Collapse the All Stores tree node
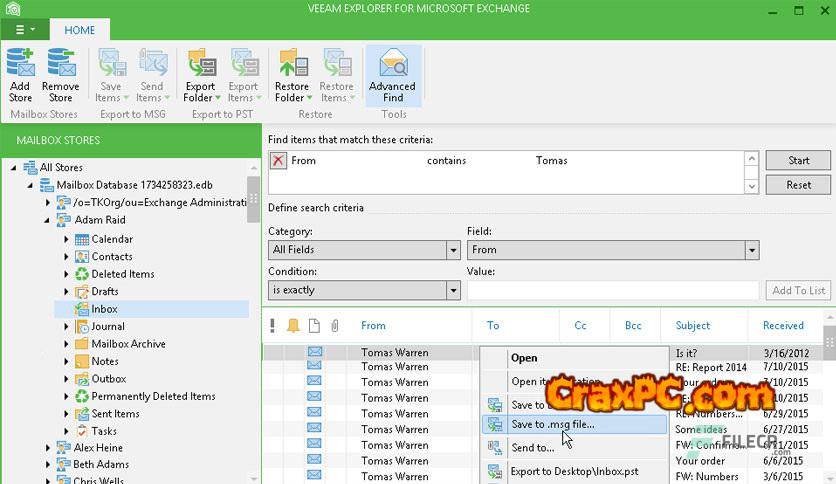836x484 pixels. [x=14, y=167]
